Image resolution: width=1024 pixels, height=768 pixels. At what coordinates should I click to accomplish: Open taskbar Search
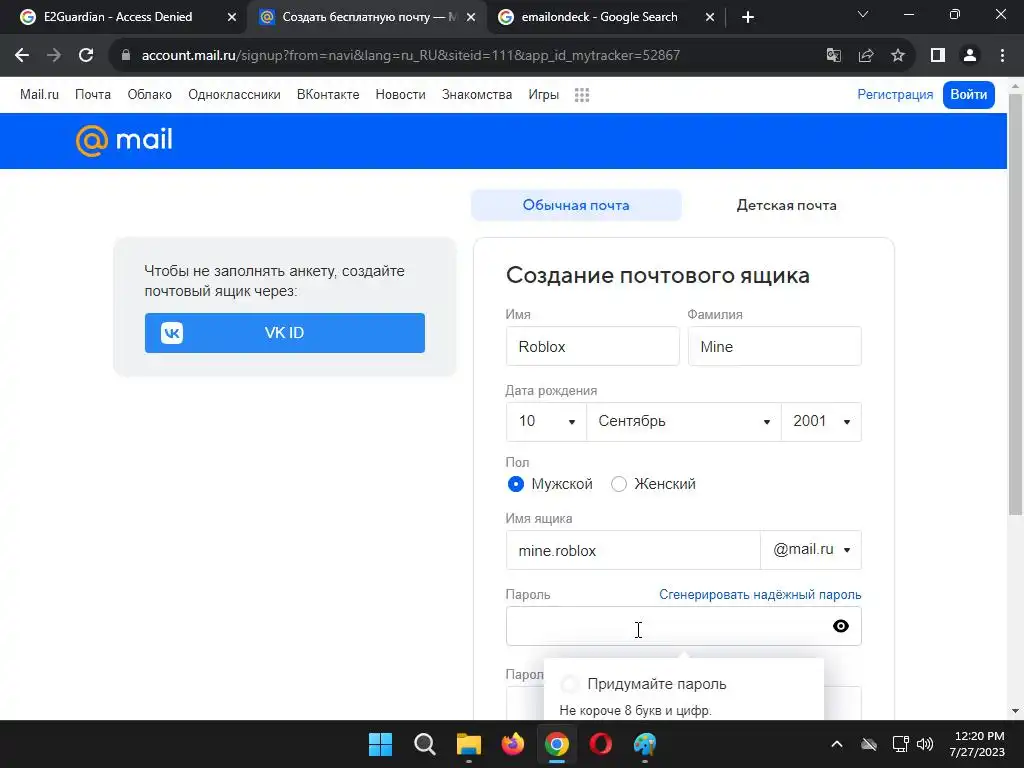(x=424, y=744)
